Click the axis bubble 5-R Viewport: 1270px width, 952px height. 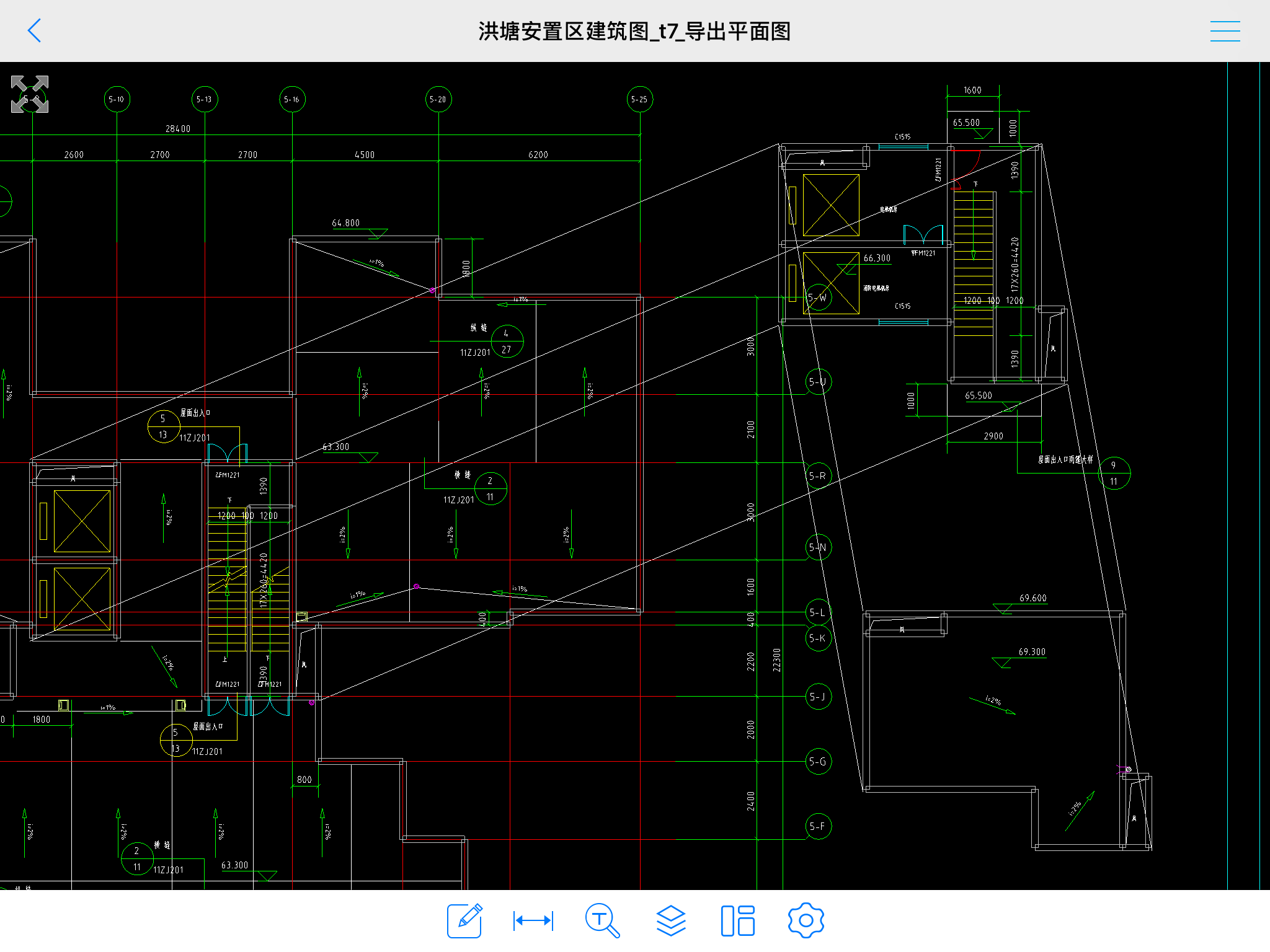(819, 476)
